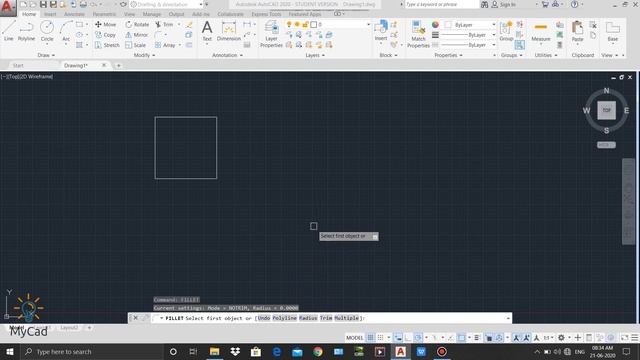This screenshot has width=640, height=360.
Task: Open the object color ByLayer dropdown
Action: 470,25
